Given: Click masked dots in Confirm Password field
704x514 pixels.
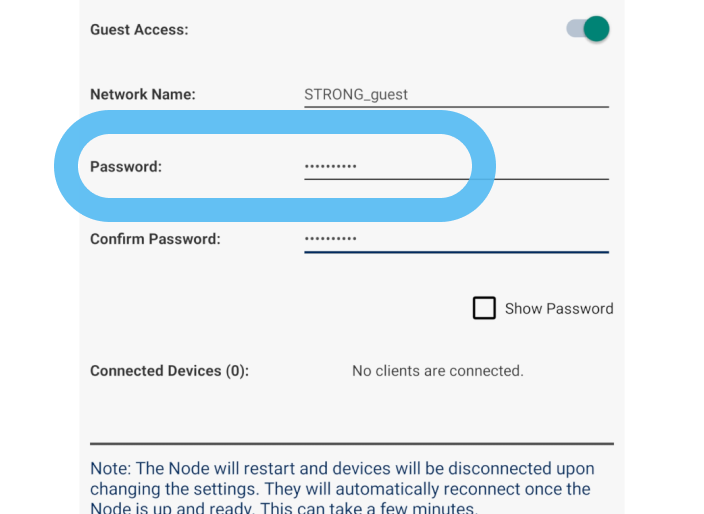Looking at the screenshot, I should (330, 239).
